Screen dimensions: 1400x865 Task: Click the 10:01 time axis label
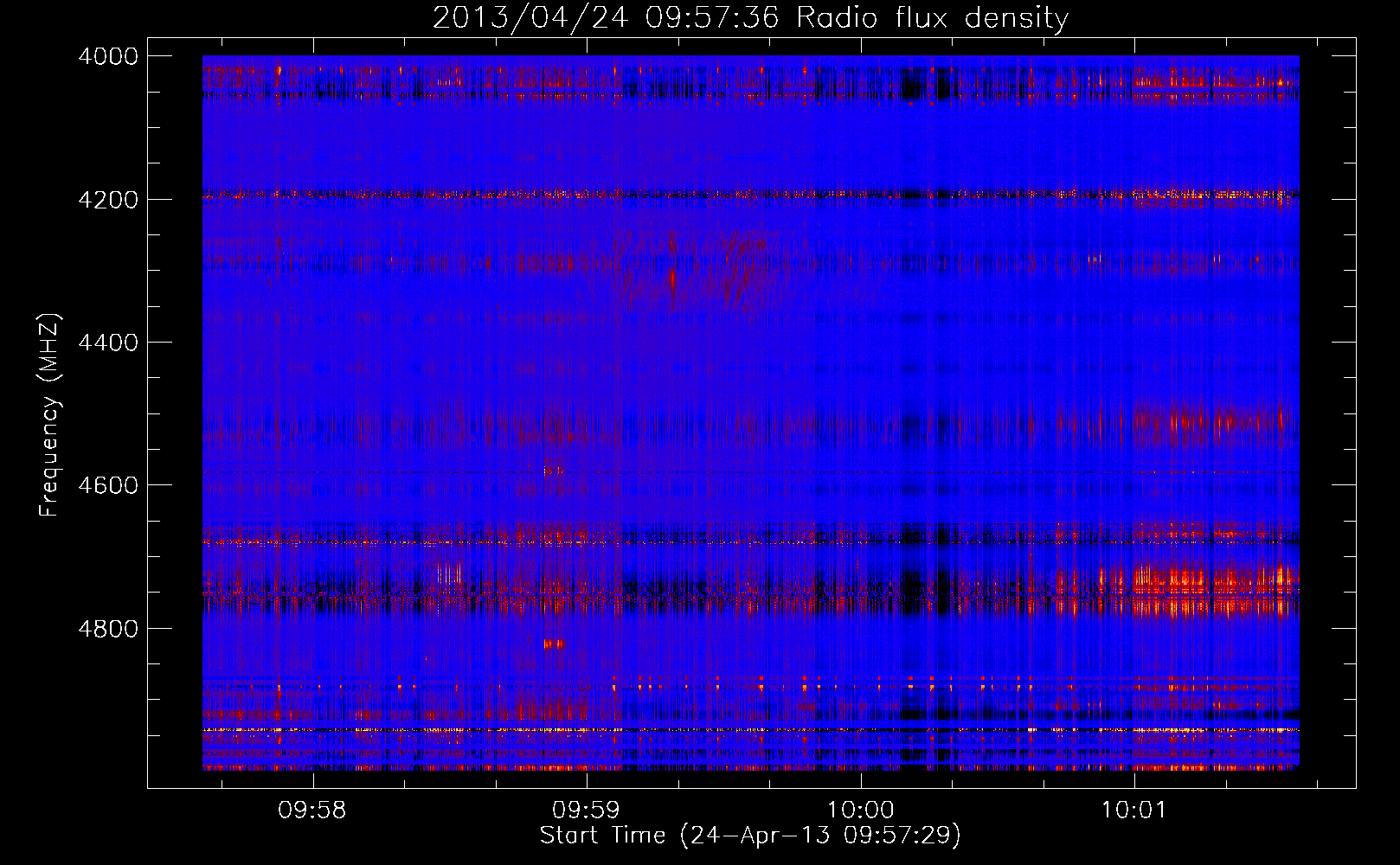(1133, 810)
